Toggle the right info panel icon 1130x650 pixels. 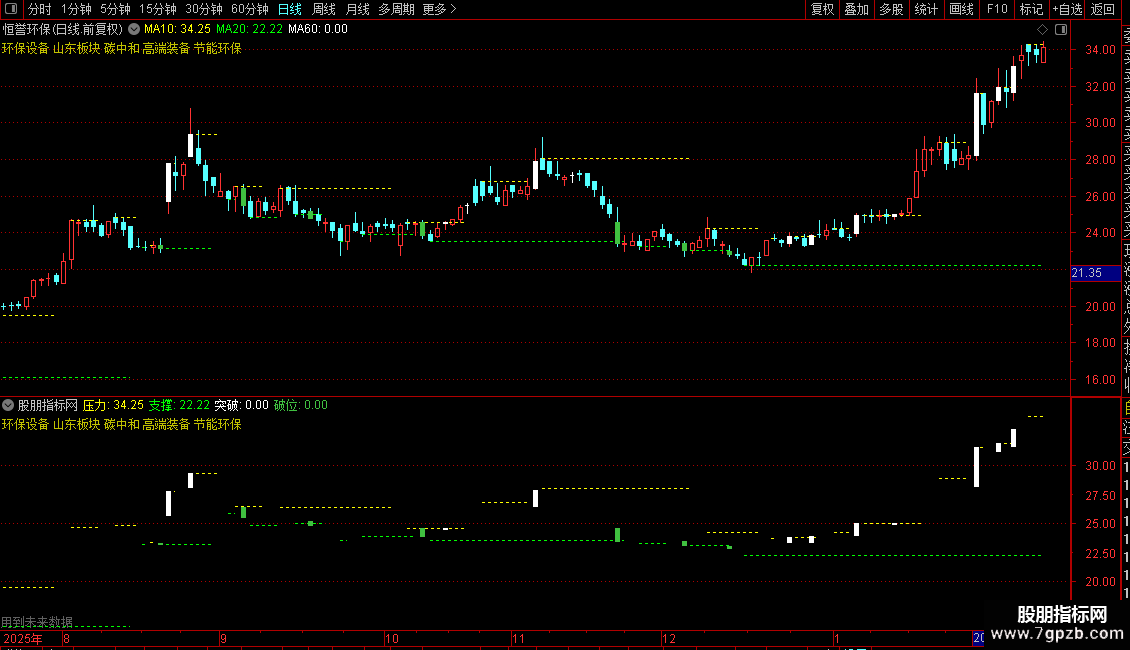pyautogui.click(x=1061, y=30)
